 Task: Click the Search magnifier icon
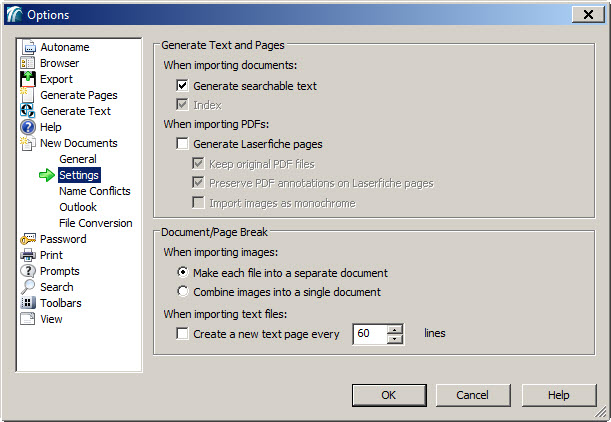coord(28,287)
